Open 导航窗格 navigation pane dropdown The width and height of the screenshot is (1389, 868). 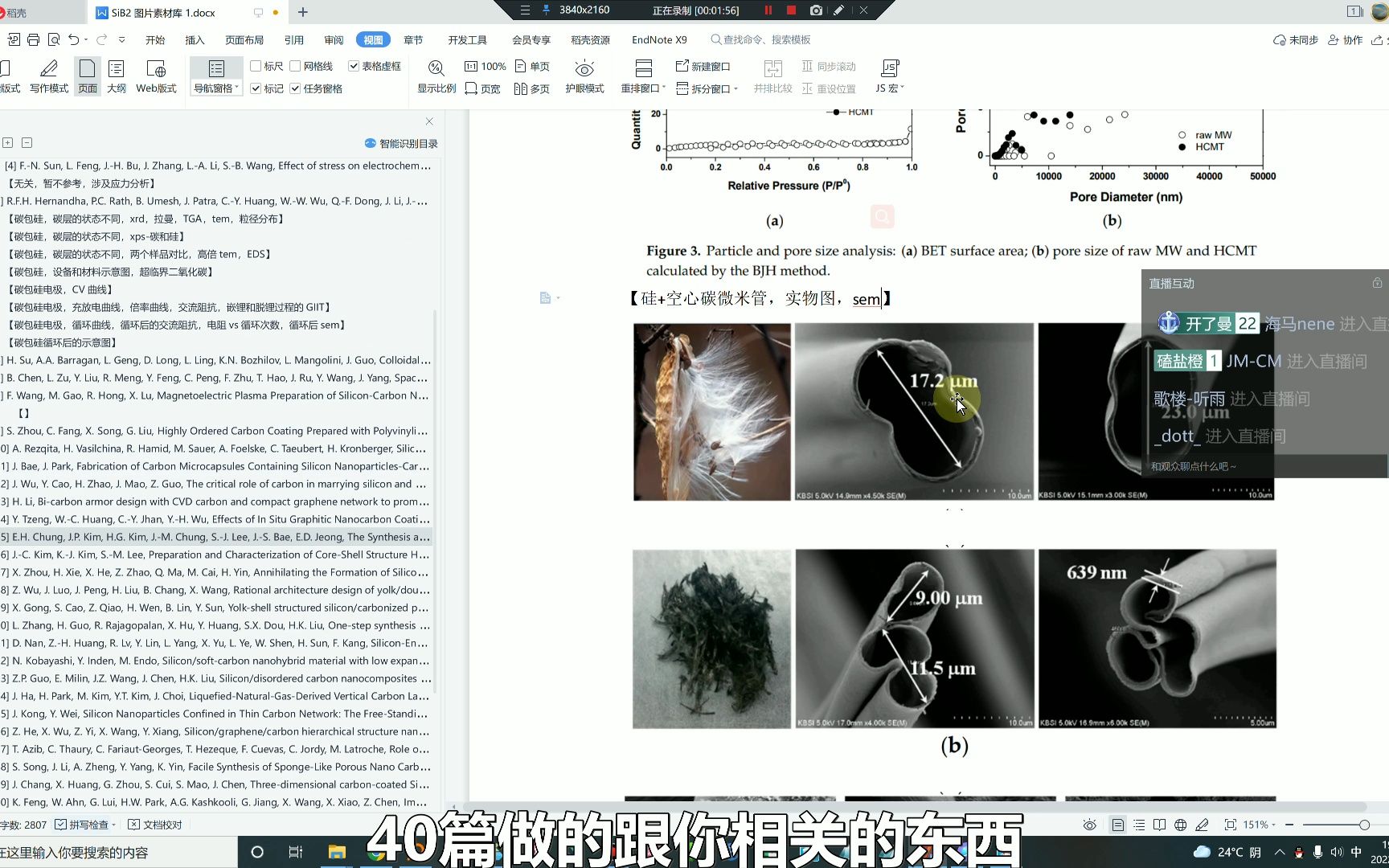[216, 88]
